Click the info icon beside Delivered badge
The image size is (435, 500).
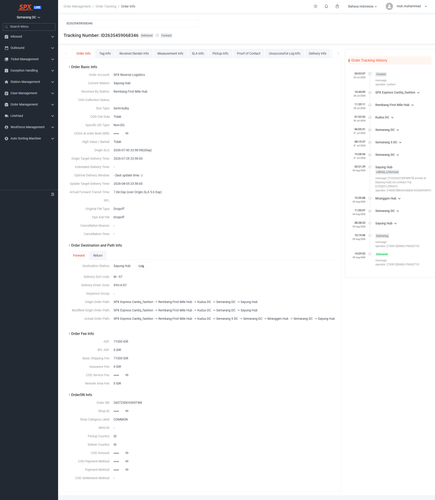[157, 35]
